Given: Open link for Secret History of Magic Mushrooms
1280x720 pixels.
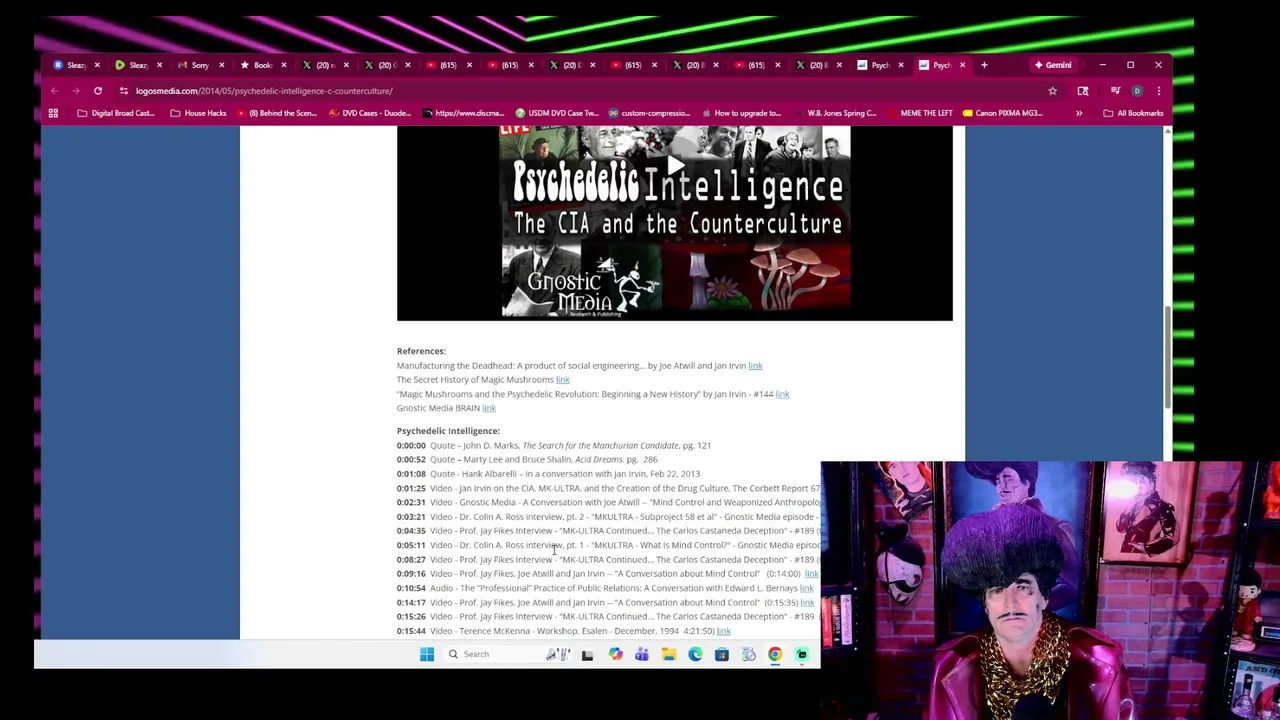Looking at the screenshot, I should [562, 380].
